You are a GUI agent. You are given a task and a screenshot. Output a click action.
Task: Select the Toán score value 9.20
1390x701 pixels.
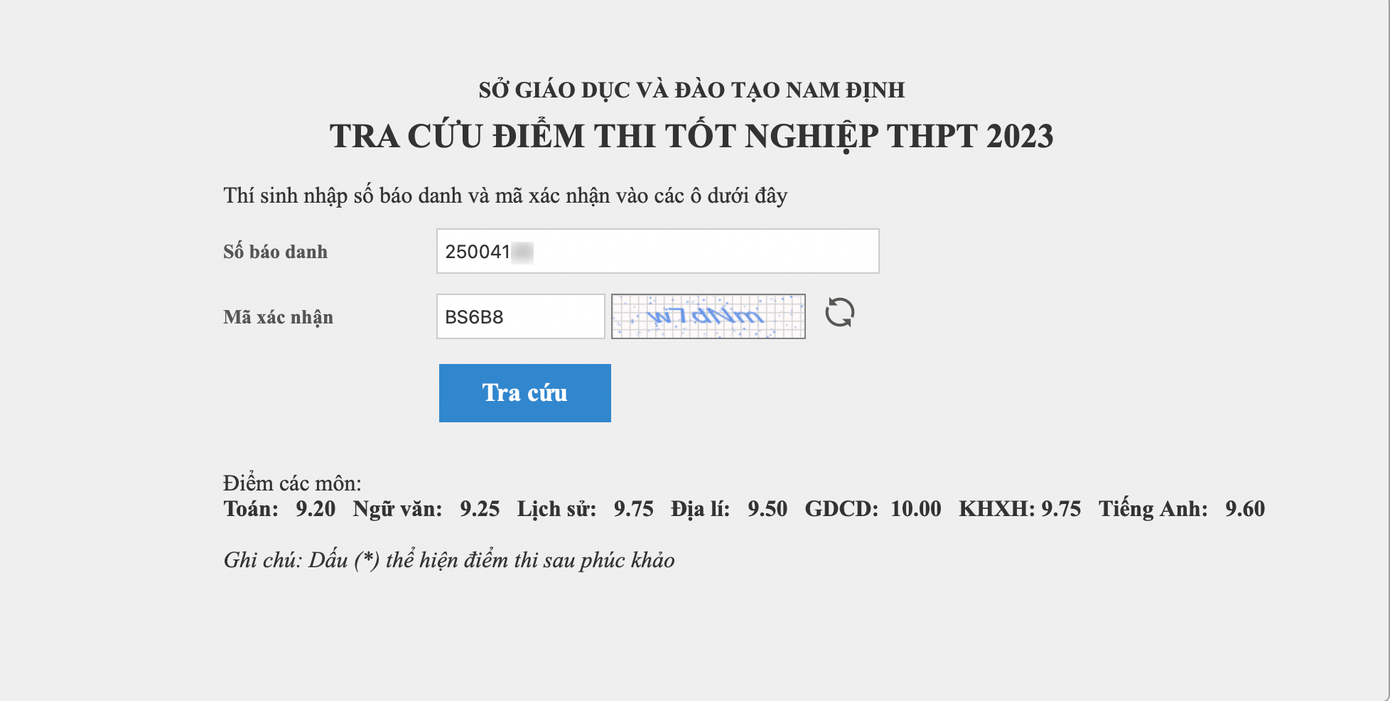click(x=315, y=509)
